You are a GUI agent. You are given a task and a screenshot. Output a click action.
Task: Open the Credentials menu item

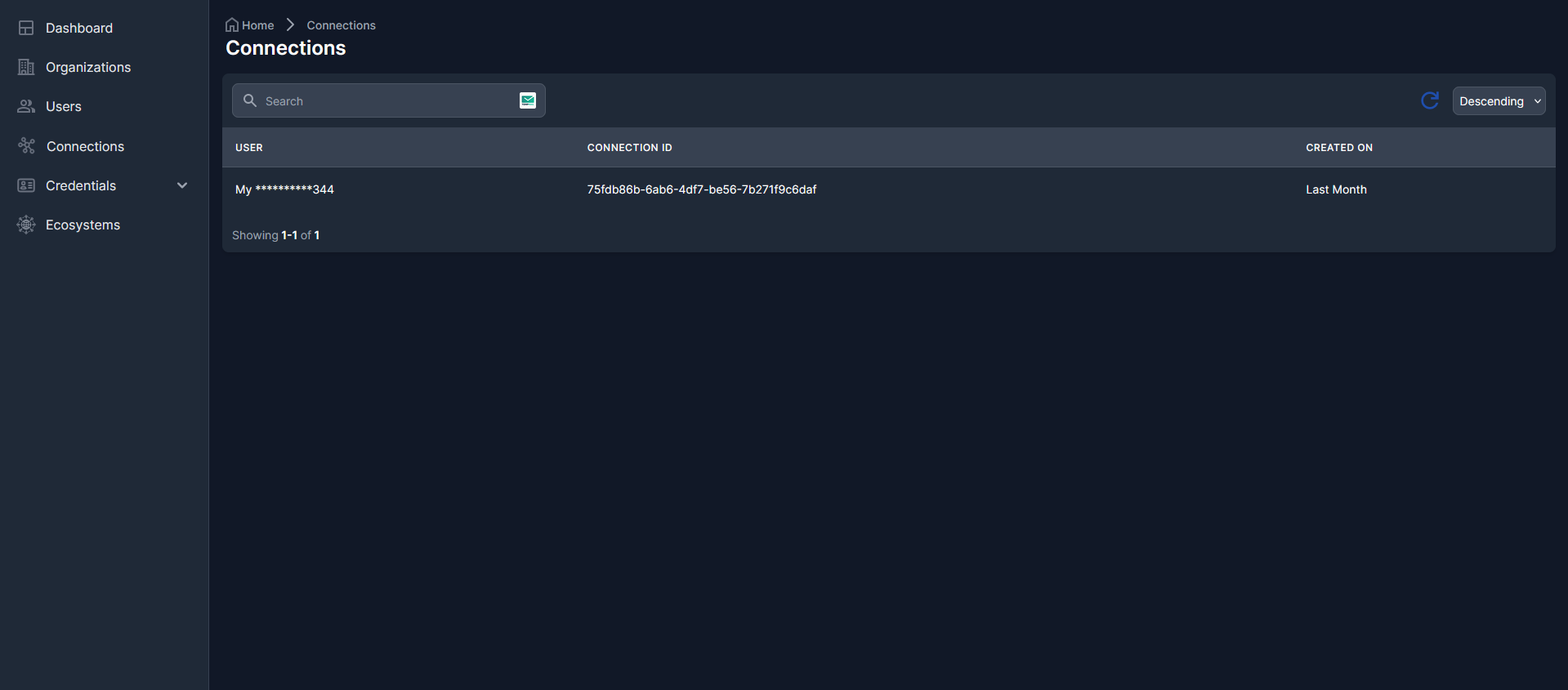81,185
